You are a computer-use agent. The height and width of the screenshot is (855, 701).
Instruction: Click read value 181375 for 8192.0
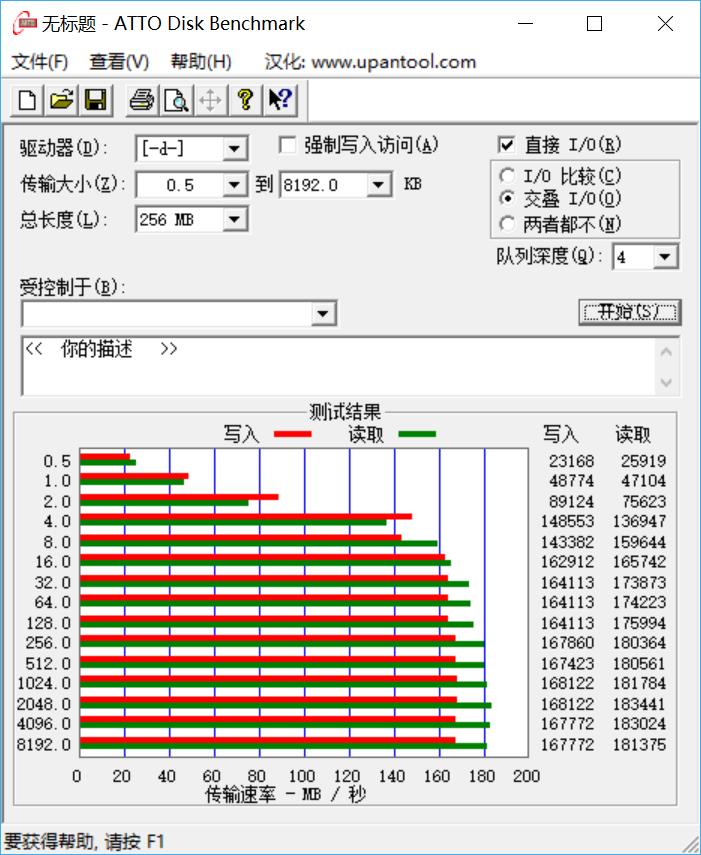pos(639,744)
